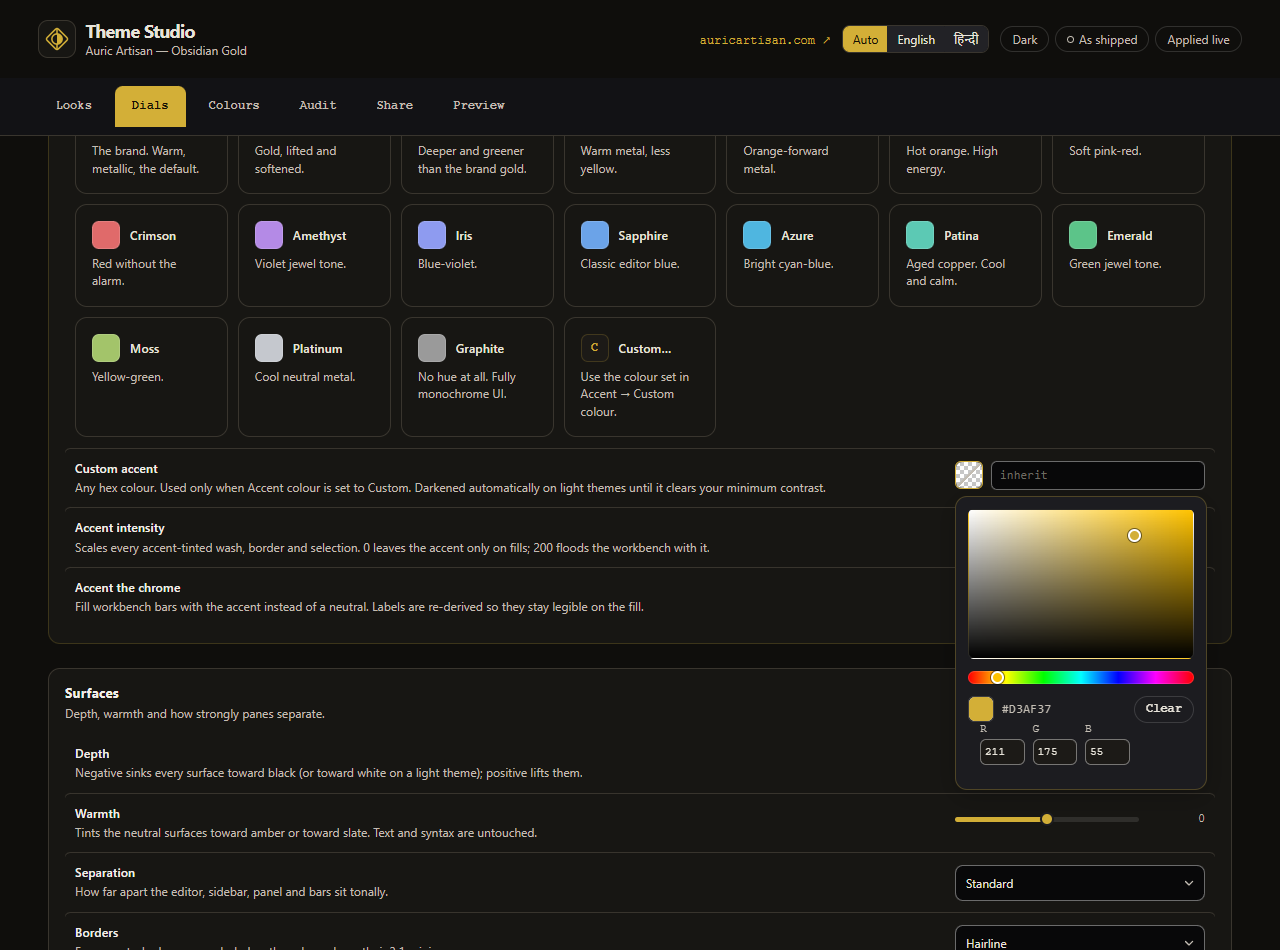Screen dimensions: 1280x950
Task: Clear the custom accent colour
Action: click(1164, 709)
